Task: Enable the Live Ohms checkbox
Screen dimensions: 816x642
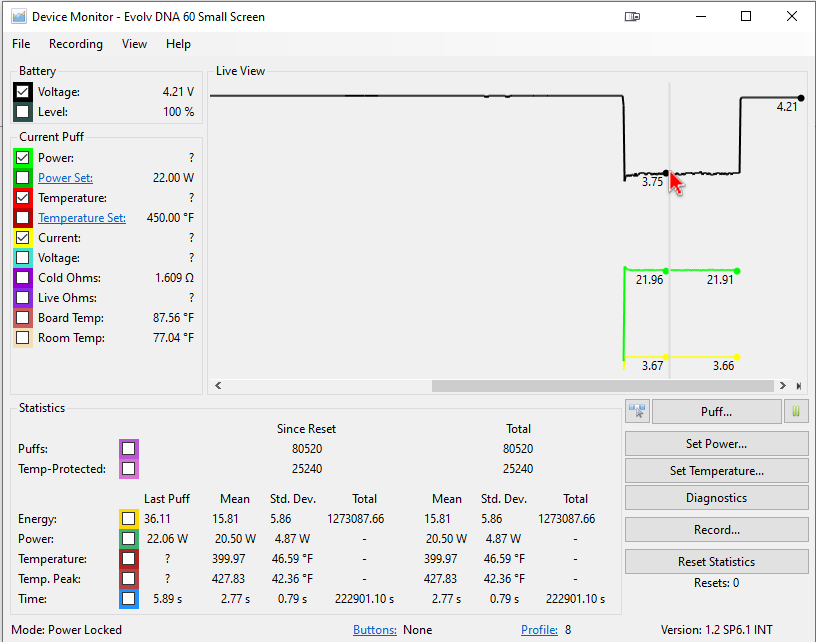Action: (23, 298)
